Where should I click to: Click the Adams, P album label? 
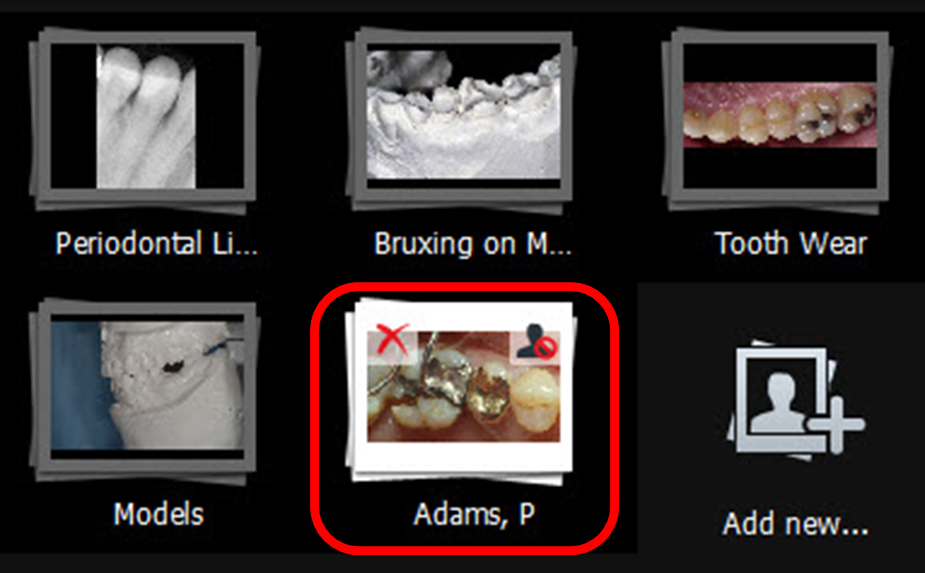click(474, 514)
